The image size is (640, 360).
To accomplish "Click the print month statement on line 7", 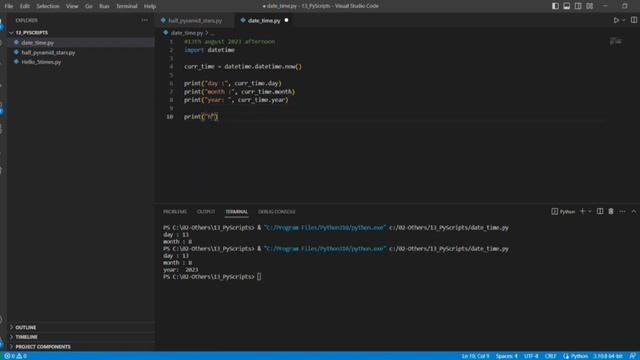I will click(x=239, y=92).
